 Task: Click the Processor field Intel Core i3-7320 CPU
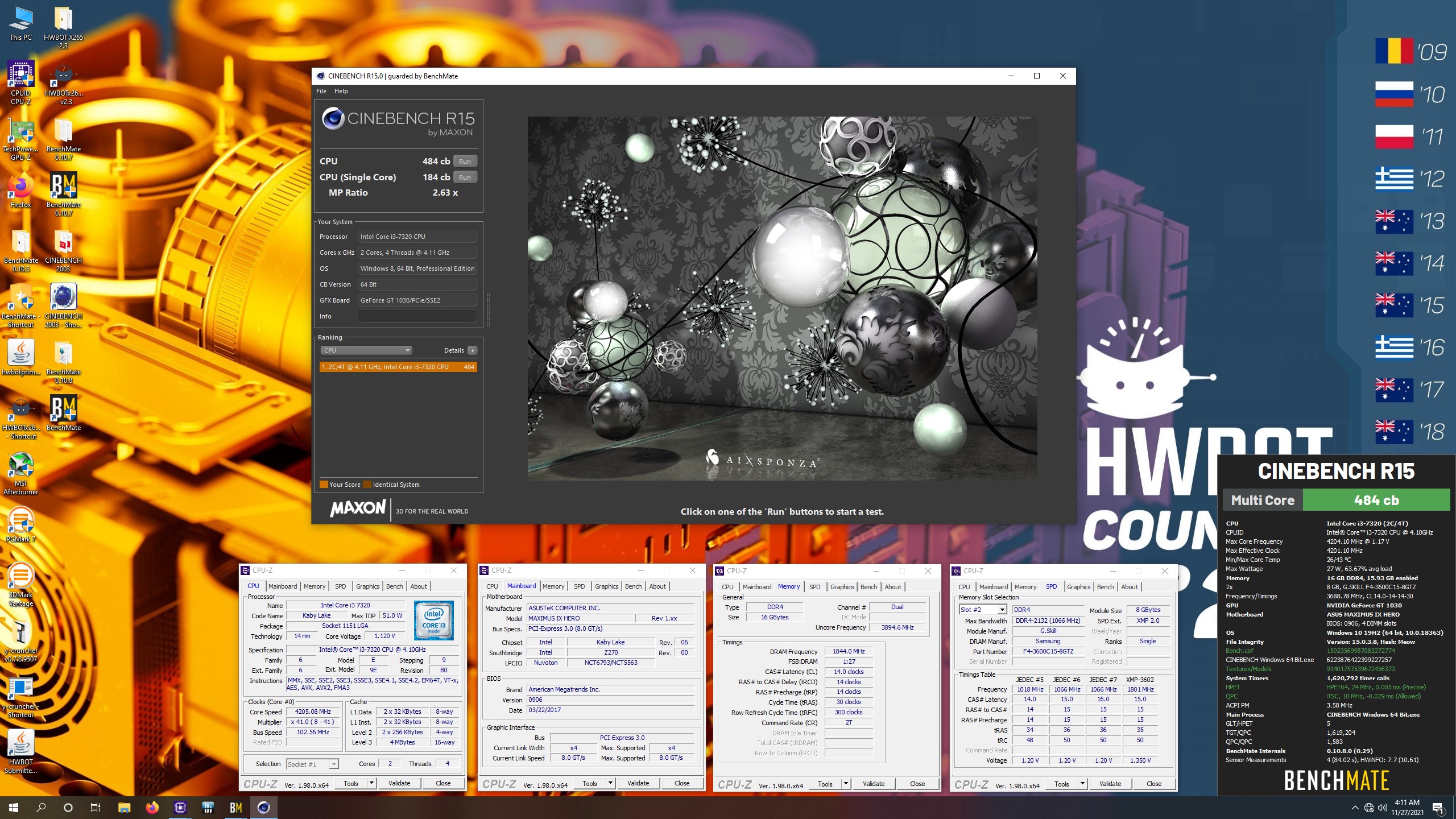tap(417, 237)
